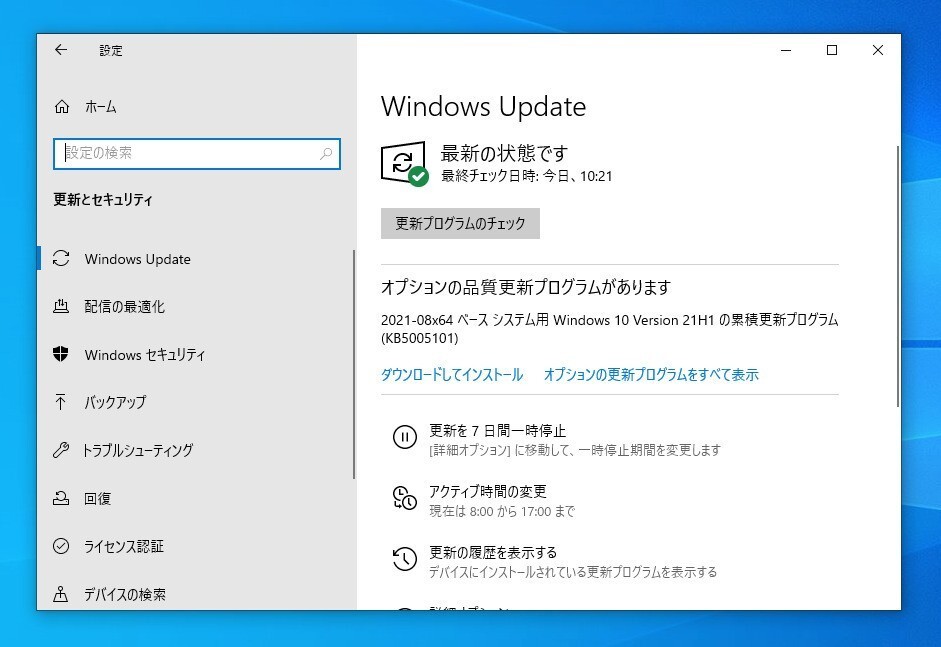The width and height of the screenshot is (941, 647).
Task: Click the トラブルシューティング wrench icon
Action: [x=61, y=450]
